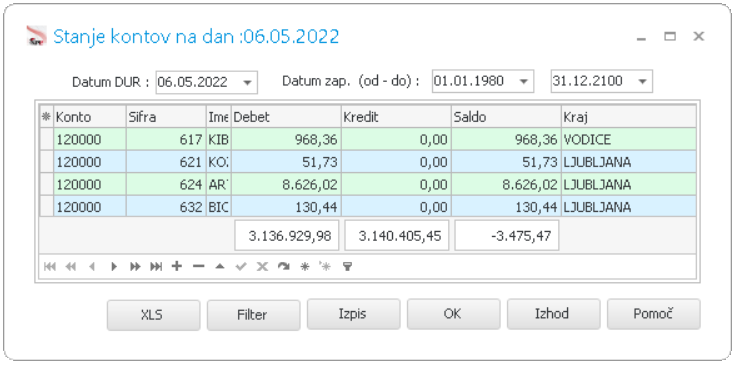Open start date 01.01.1980 dropdown
The width and height of the screenshot is (733, 365).
click(x=524, y=82)
